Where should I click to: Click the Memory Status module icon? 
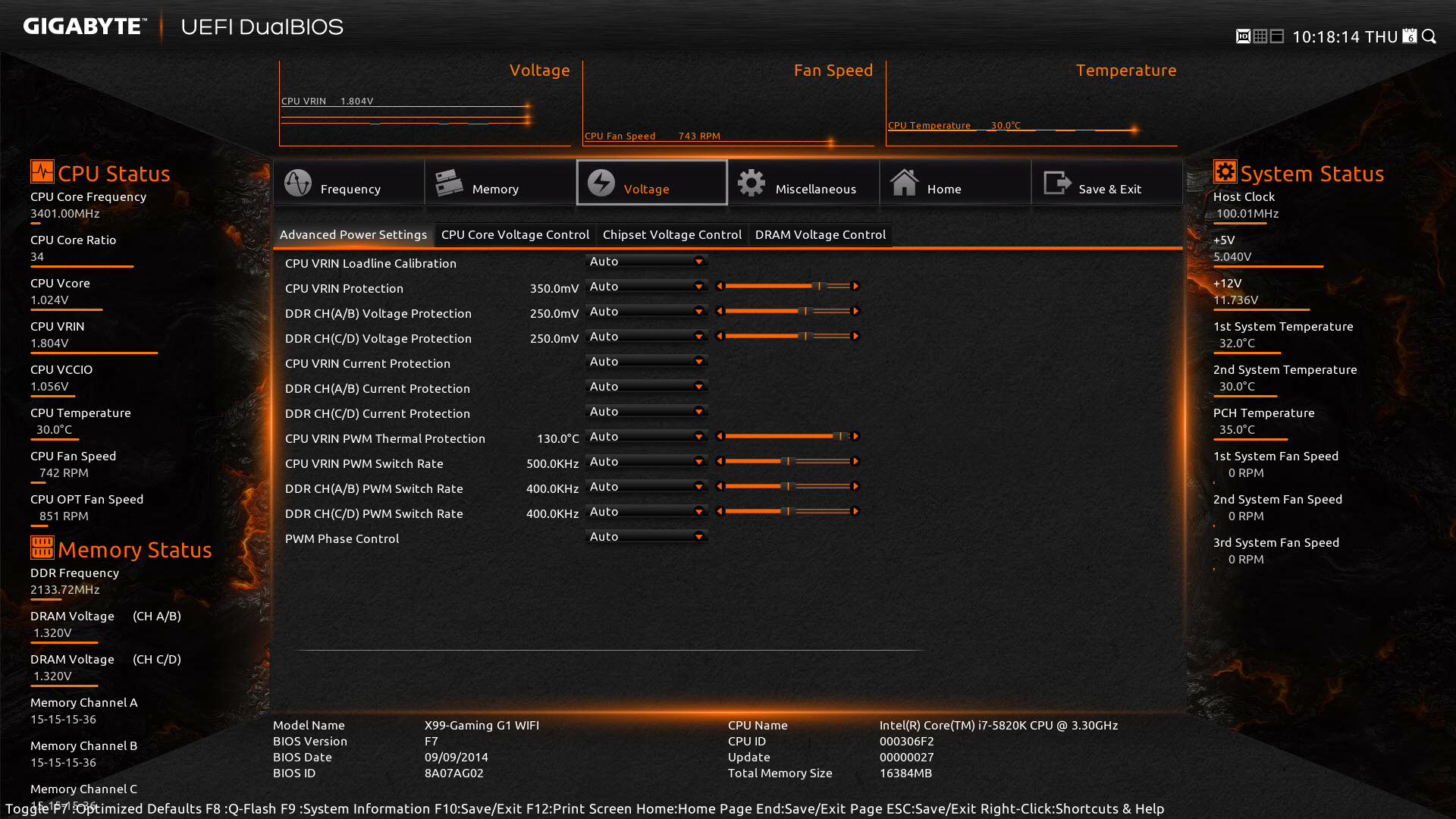42,548
